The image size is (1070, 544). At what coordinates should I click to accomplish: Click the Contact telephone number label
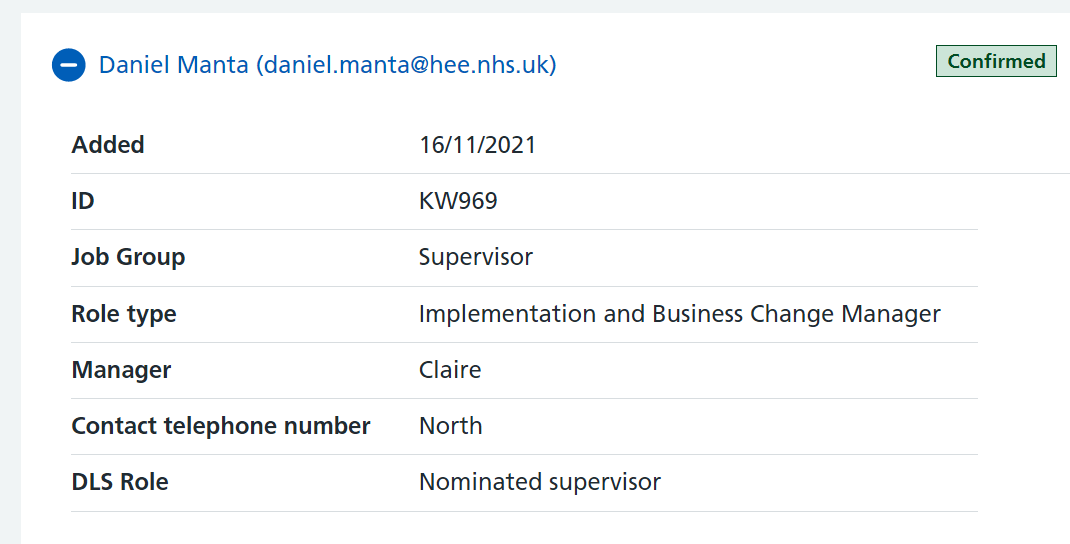[x=220, y=426]
